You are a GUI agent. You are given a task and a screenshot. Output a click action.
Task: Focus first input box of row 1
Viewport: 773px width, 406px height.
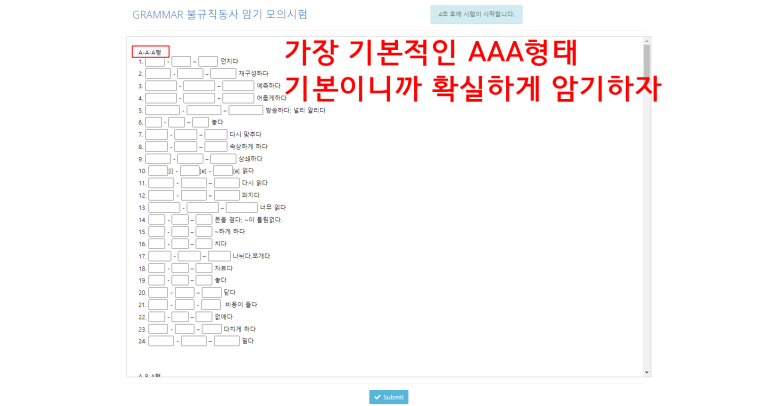pyautogui.click(x=155, y=62)
